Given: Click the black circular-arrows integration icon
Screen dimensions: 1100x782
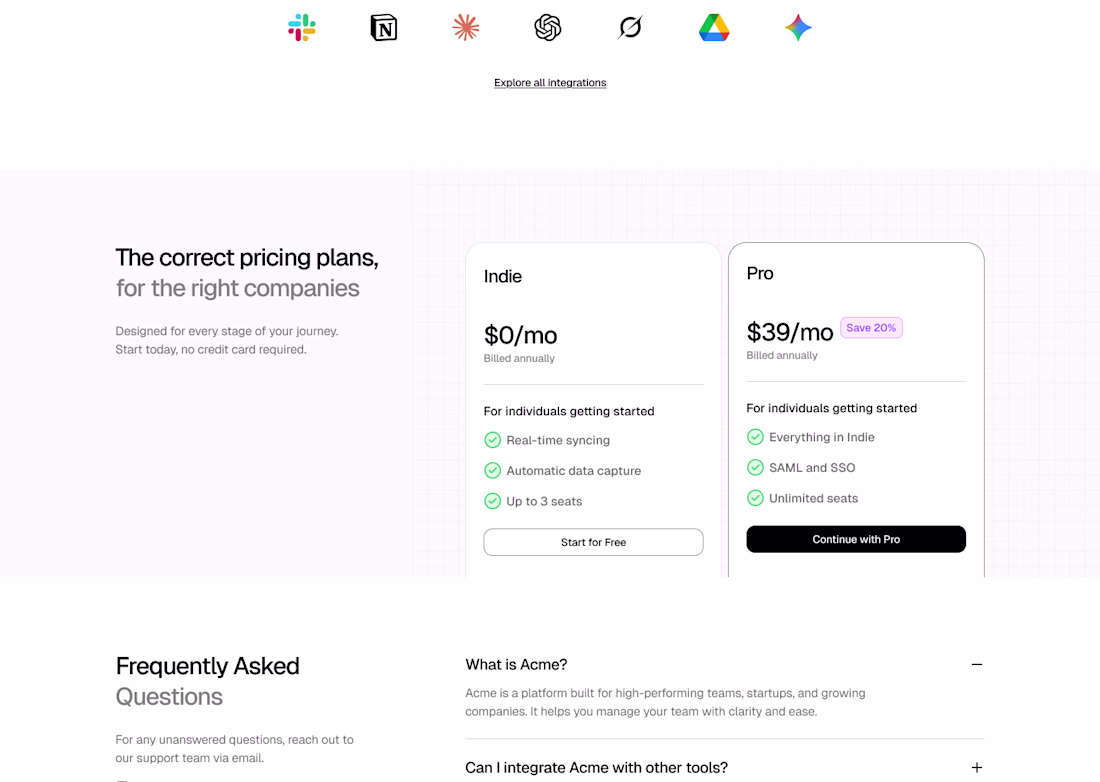Looking at the screenshot, I should pos(630,28).
